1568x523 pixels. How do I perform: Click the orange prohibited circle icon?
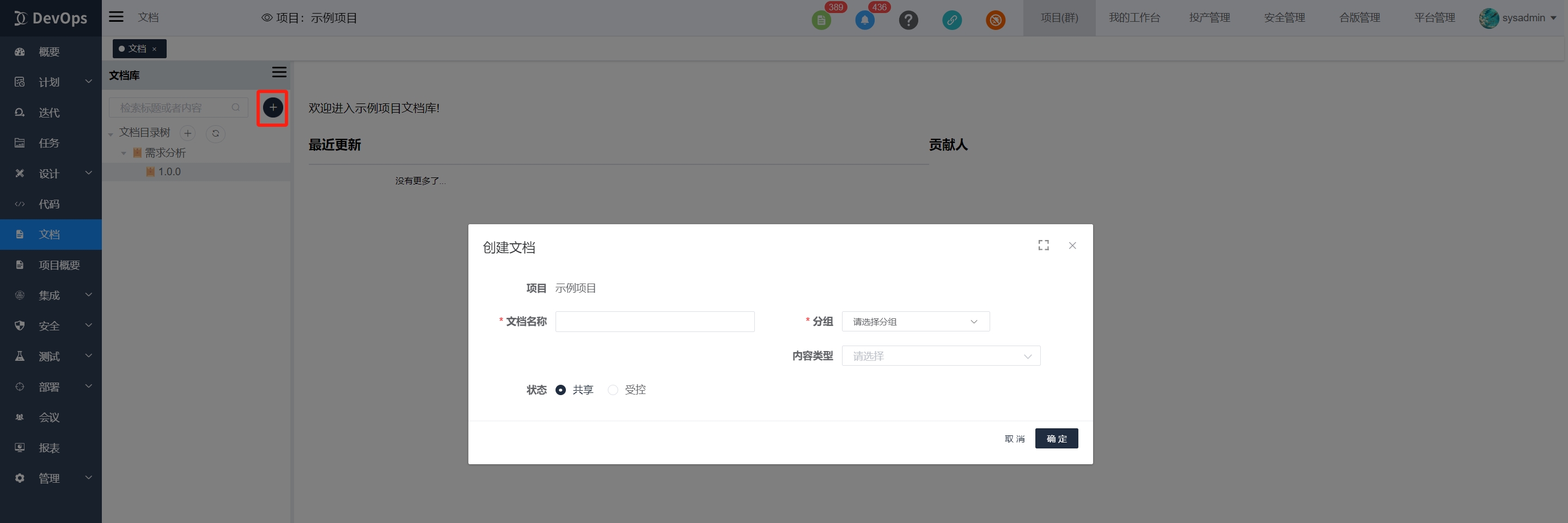[x=995, y=20]
